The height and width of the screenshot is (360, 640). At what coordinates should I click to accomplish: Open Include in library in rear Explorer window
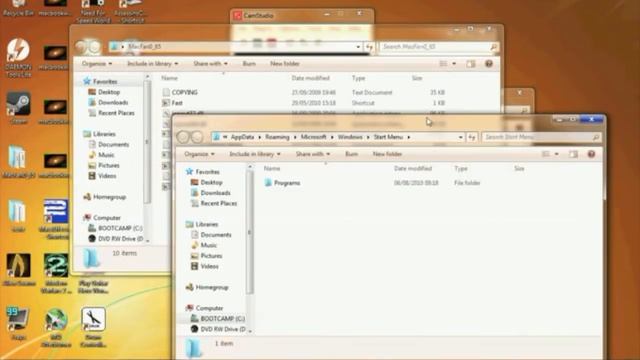click(x=153, y=64)
